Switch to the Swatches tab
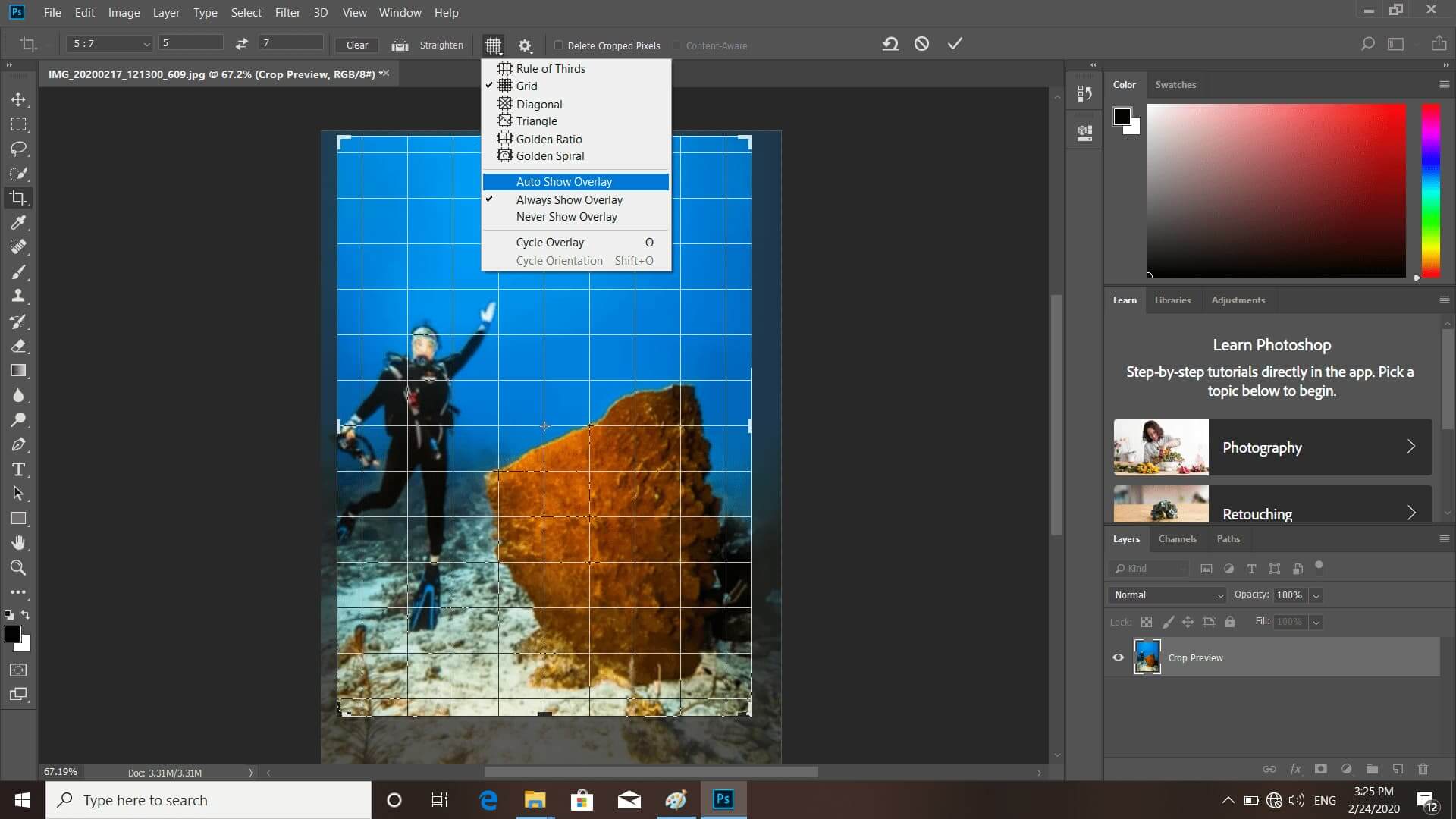Viewport: 1456px width, 819px height. click(x=1175, y=85)
